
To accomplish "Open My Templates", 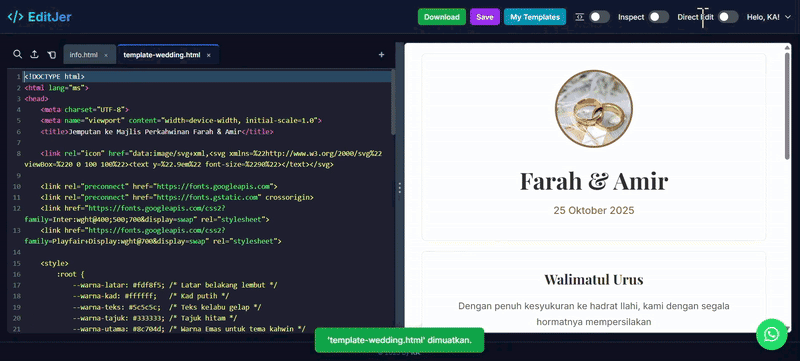I will (x=535, y=17).
